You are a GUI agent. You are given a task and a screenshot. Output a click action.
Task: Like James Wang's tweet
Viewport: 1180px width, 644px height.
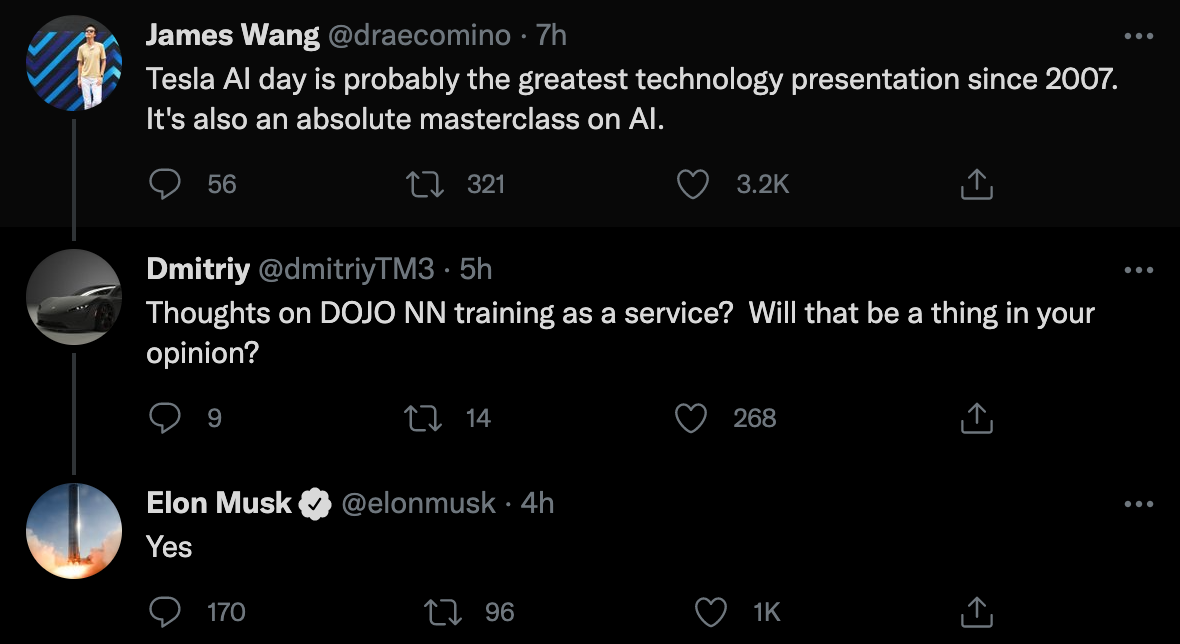(692, 184)
